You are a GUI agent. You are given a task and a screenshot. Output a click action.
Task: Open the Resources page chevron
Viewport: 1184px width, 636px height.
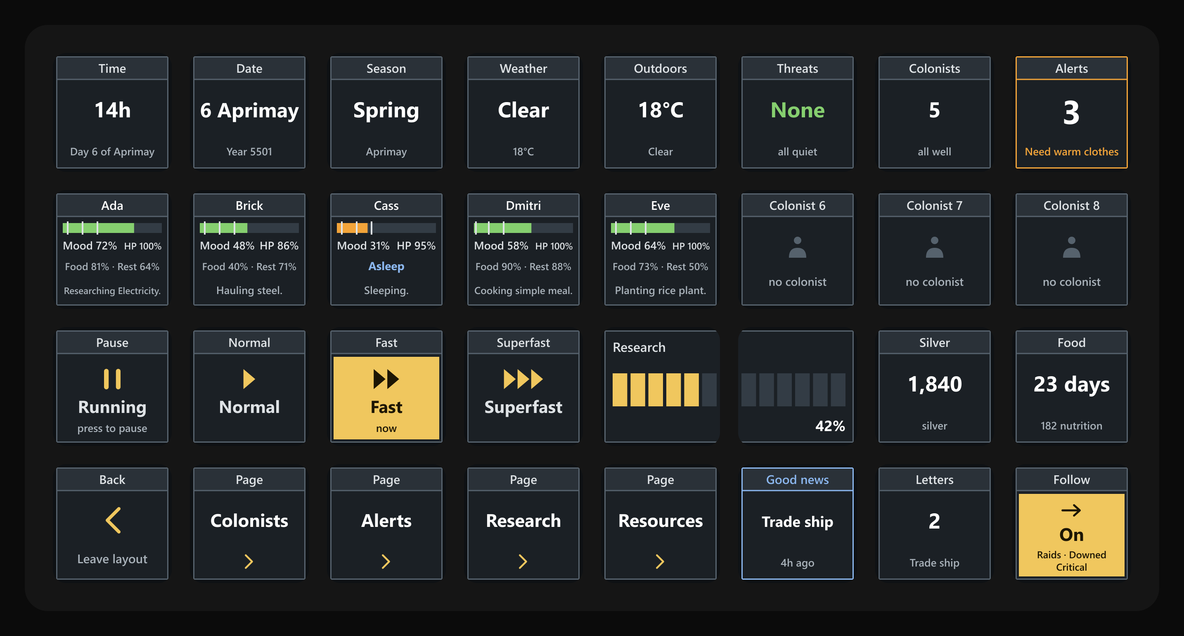click(x=660, y=561)
